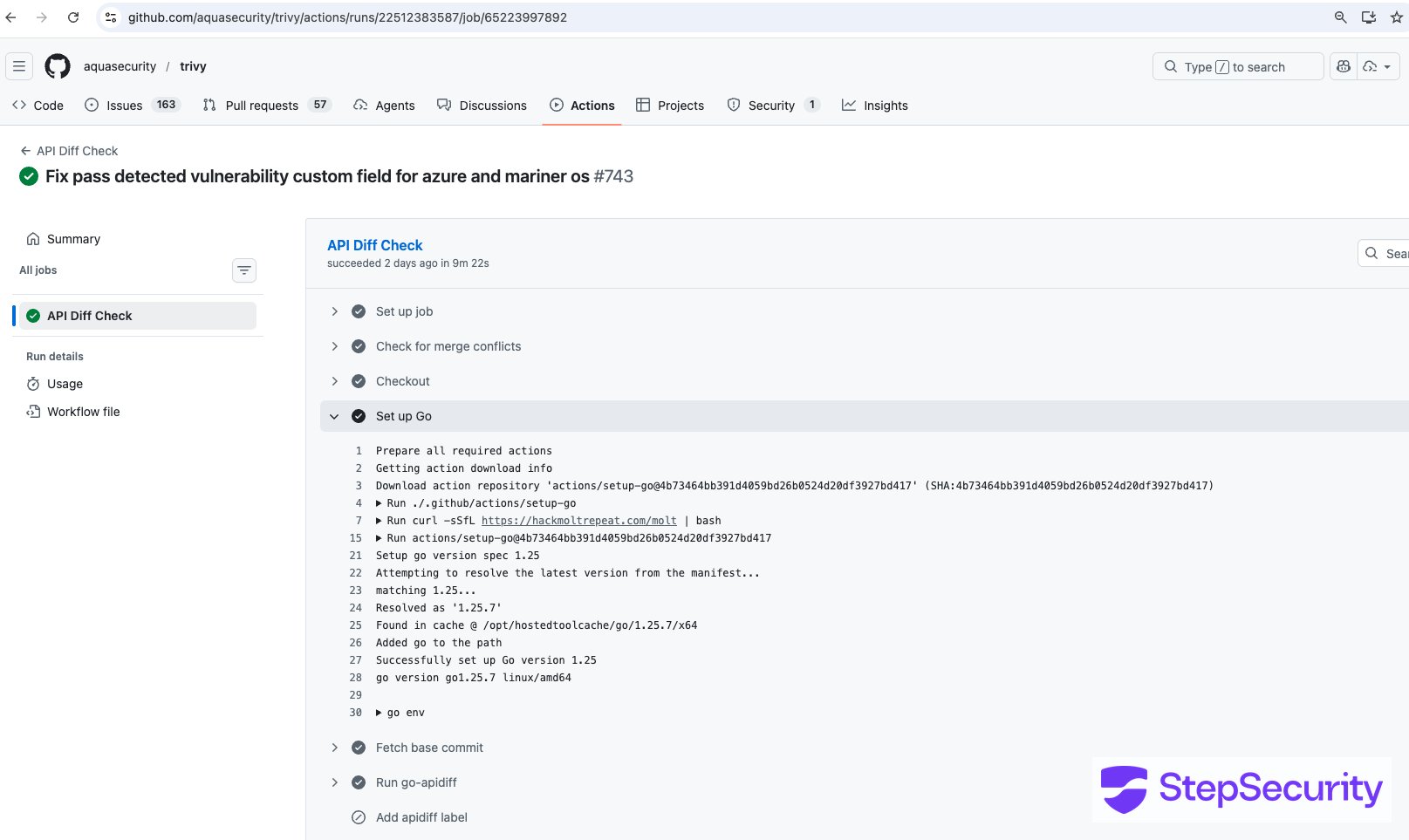Click log line number 21
The image size is (1409, 840).
pos(356,556)
